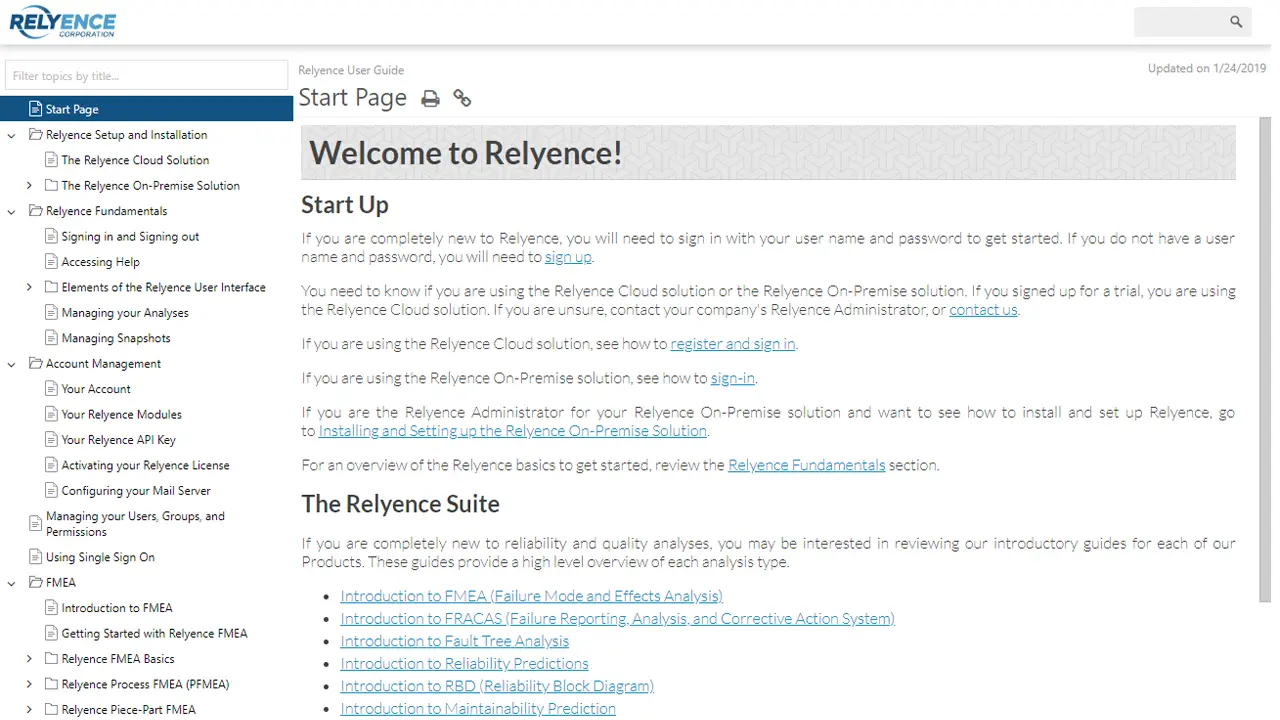The image size is (1280, 720).
Task: Click the copy link chain icon
Action: click(x=461, y=98)
